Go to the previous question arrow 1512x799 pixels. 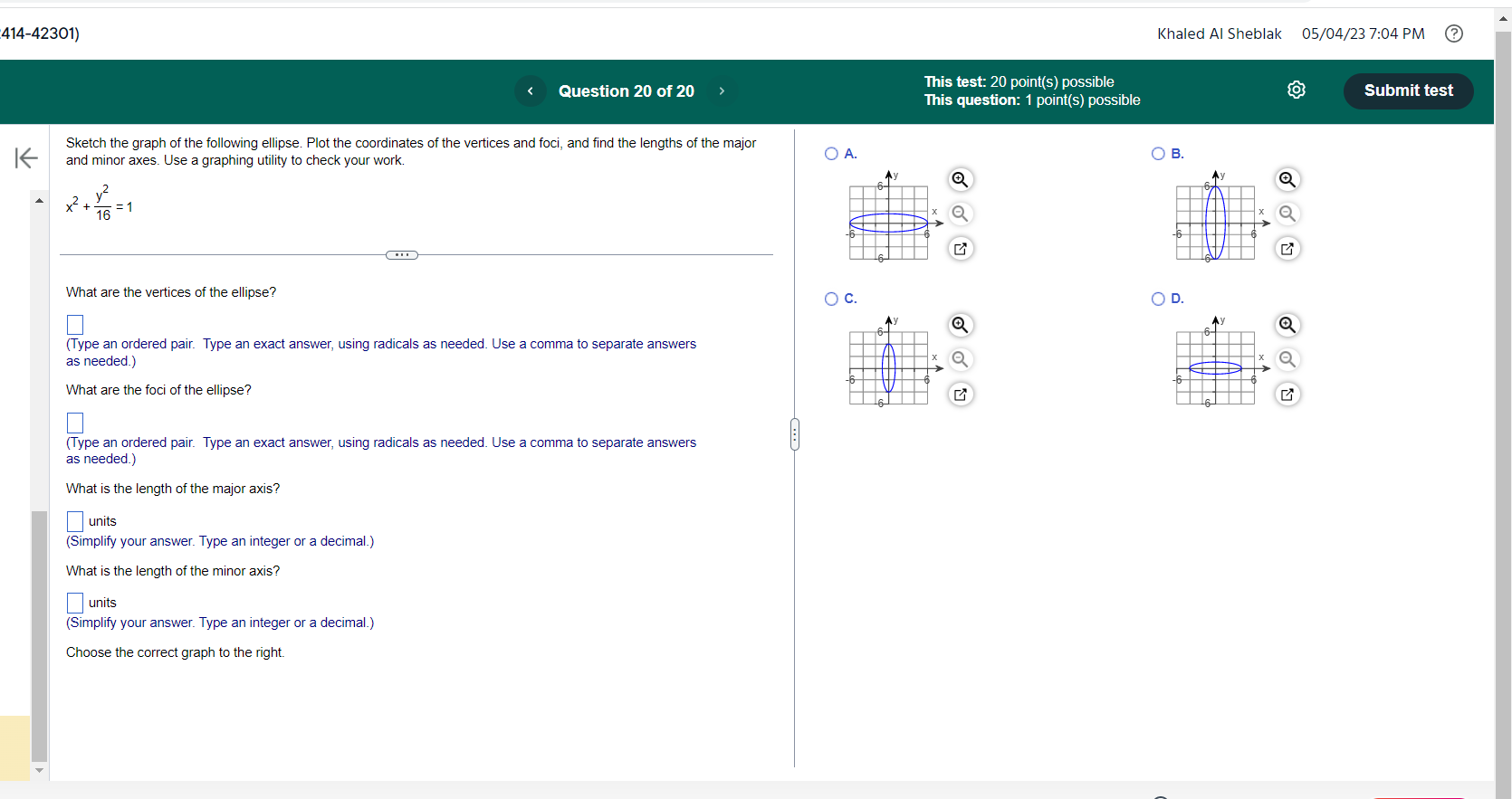(x=530, y=90)
